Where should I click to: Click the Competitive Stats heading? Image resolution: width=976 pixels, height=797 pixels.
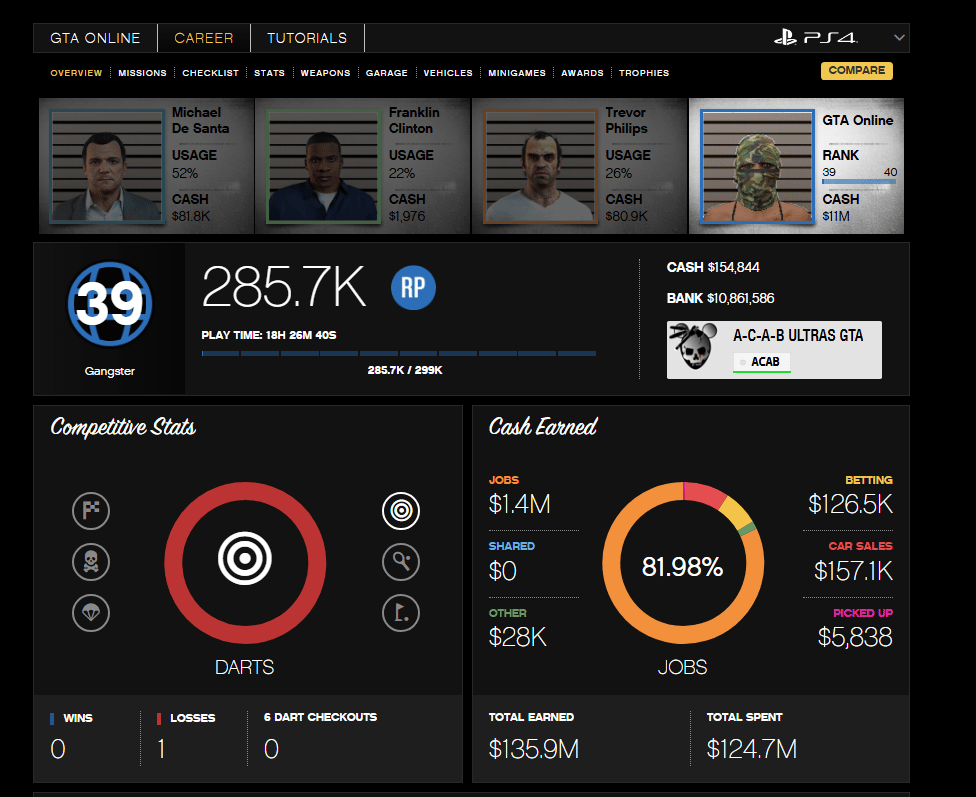pos(123,427)
